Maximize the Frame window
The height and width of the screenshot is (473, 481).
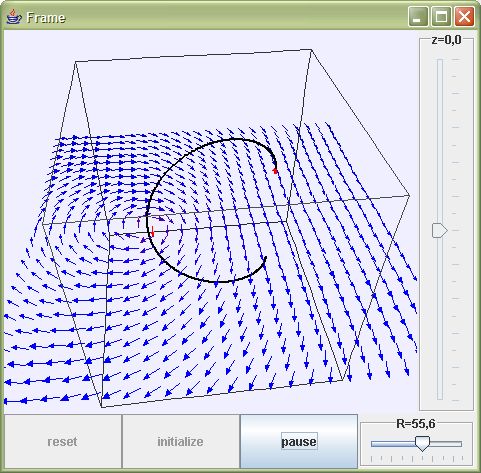pos(441,16)
